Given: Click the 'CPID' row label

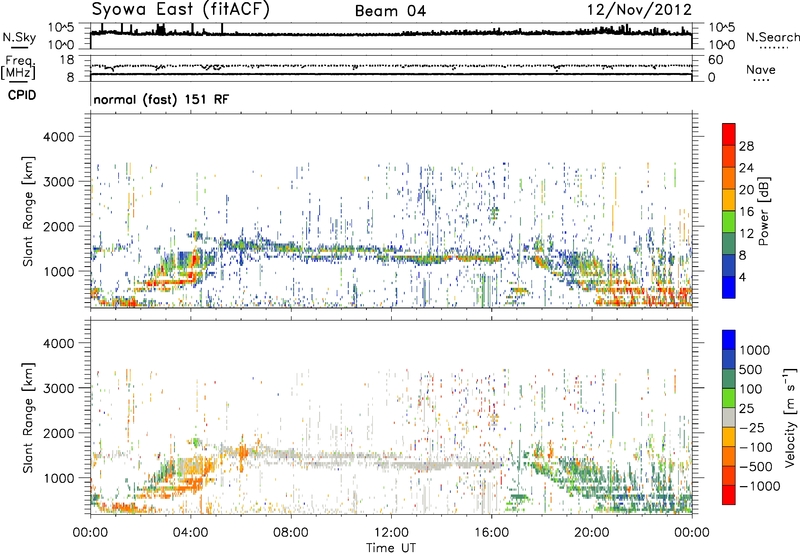Looking at the screenshot, I should click(x=22, y=95).
